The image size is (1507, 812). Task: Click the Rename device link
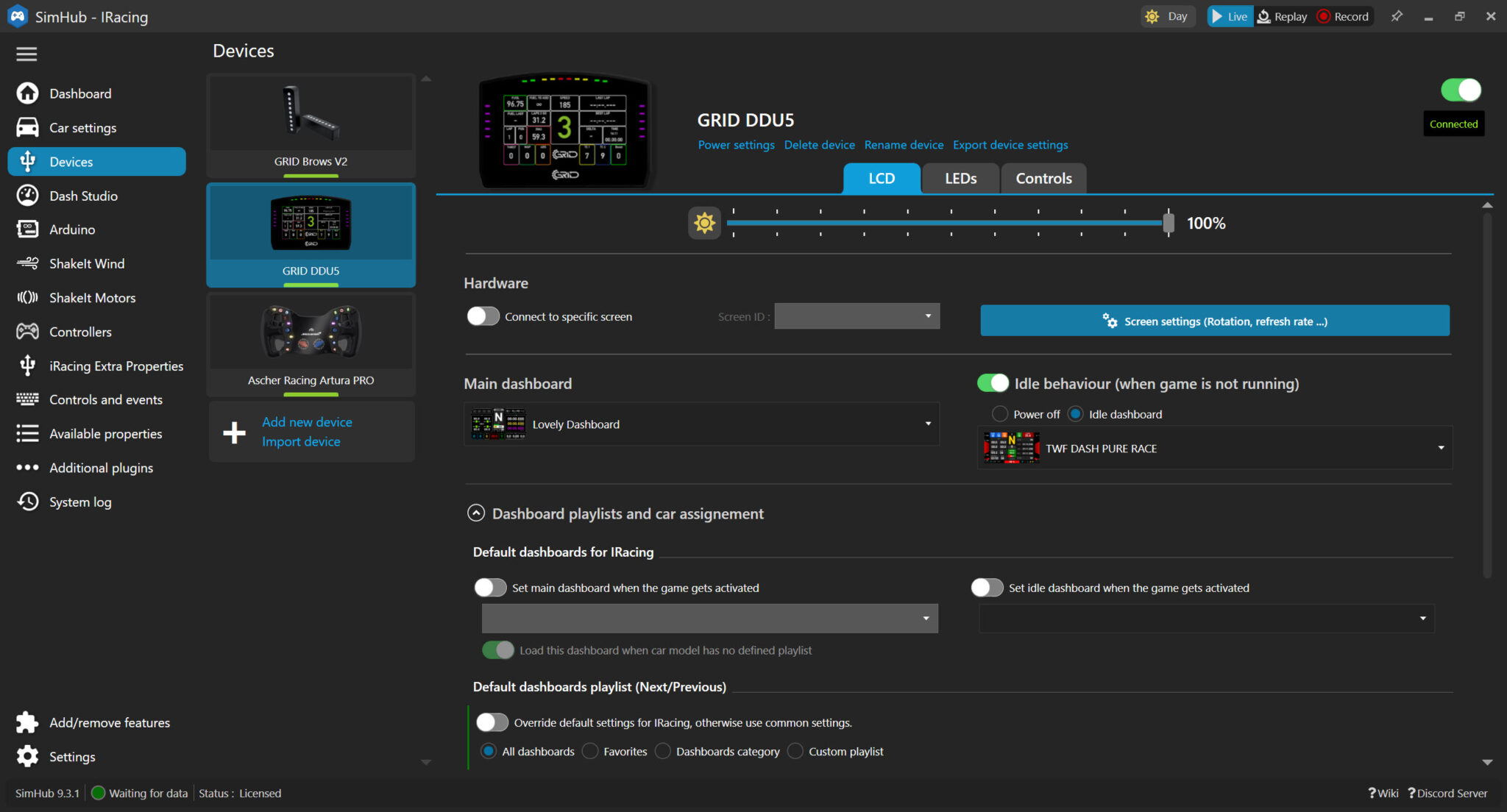click(904, 145)
